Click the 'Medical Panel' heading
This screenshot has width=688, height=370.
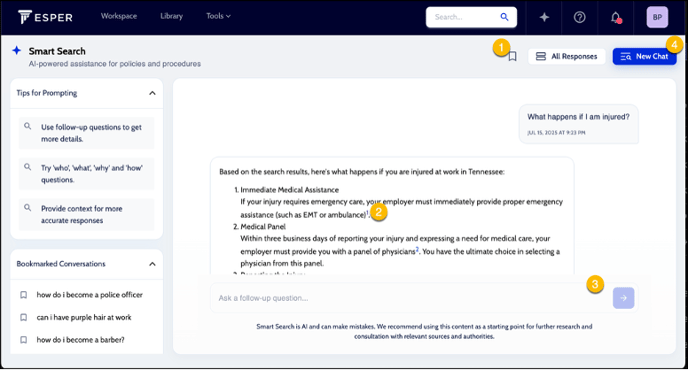263,227
